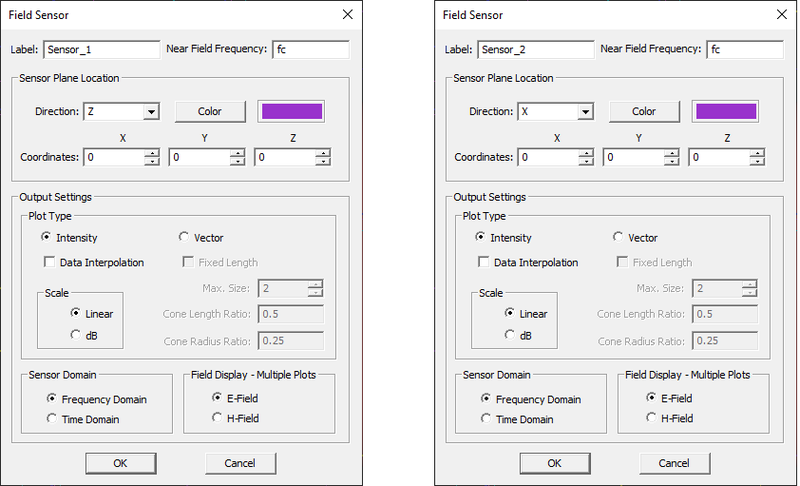Close the Sensor_2 Field Sensor dialog
Image resolution: width=800 pixels, height=486 pixels.
coord(782,15)
